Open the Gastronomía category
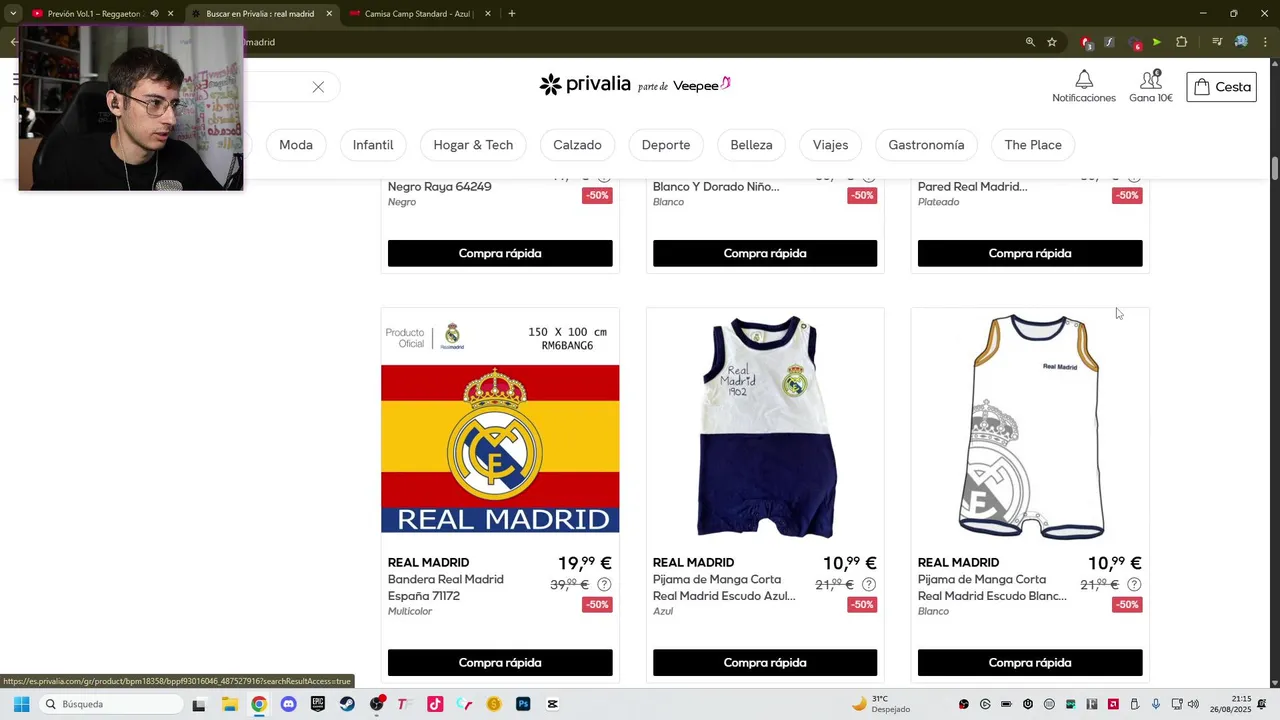 [926, 145]
